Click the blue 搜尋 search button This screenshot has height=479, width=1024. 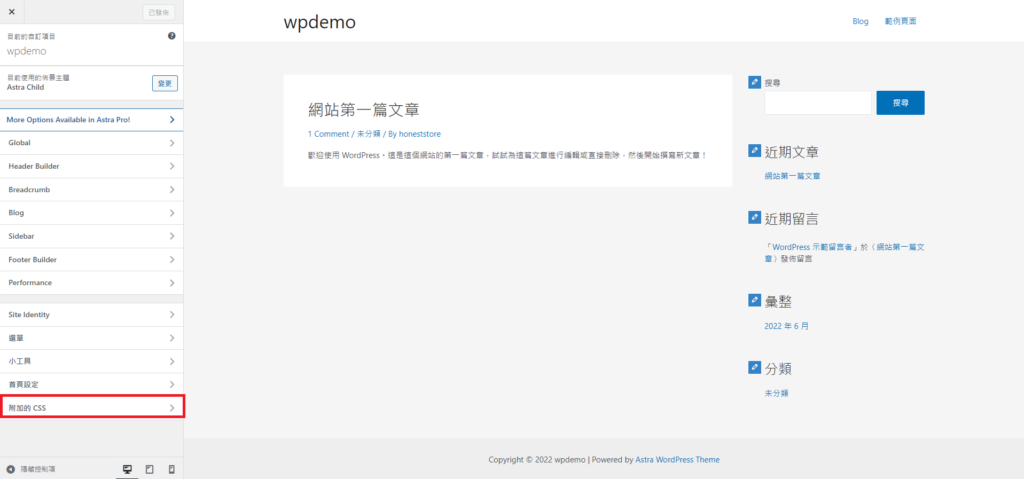[900, 103]
